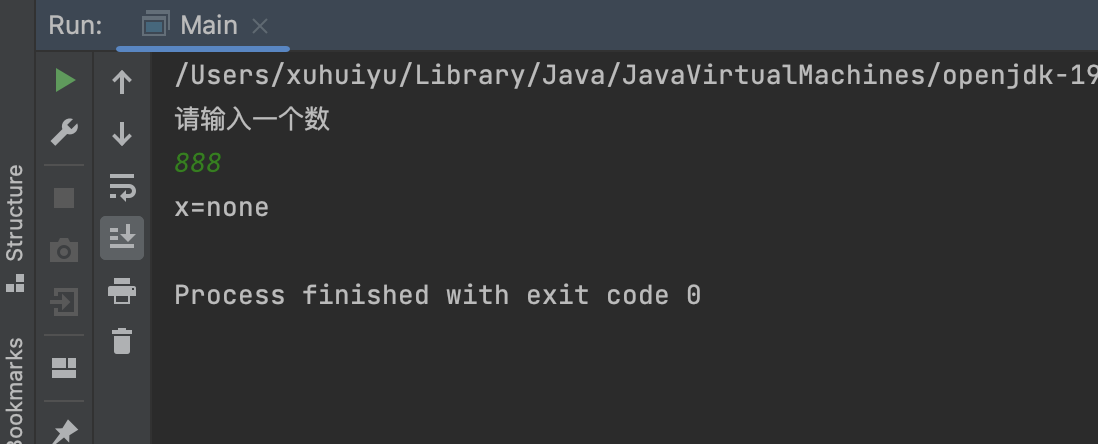1098x444 pixels.
Task: Click the Exit icon in Run toolbar
Action: 64,302
